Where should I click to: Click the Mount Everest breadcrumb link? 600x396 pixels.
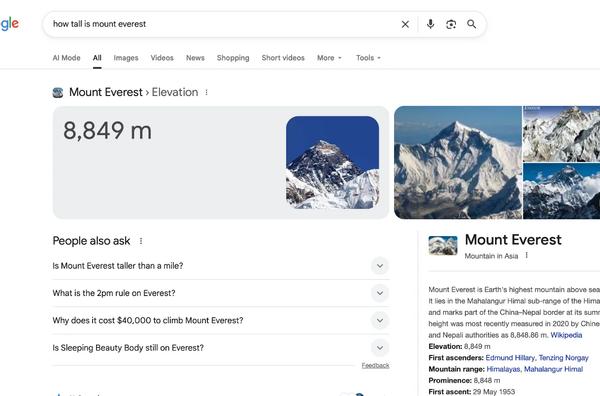click(x=106, y=92)
